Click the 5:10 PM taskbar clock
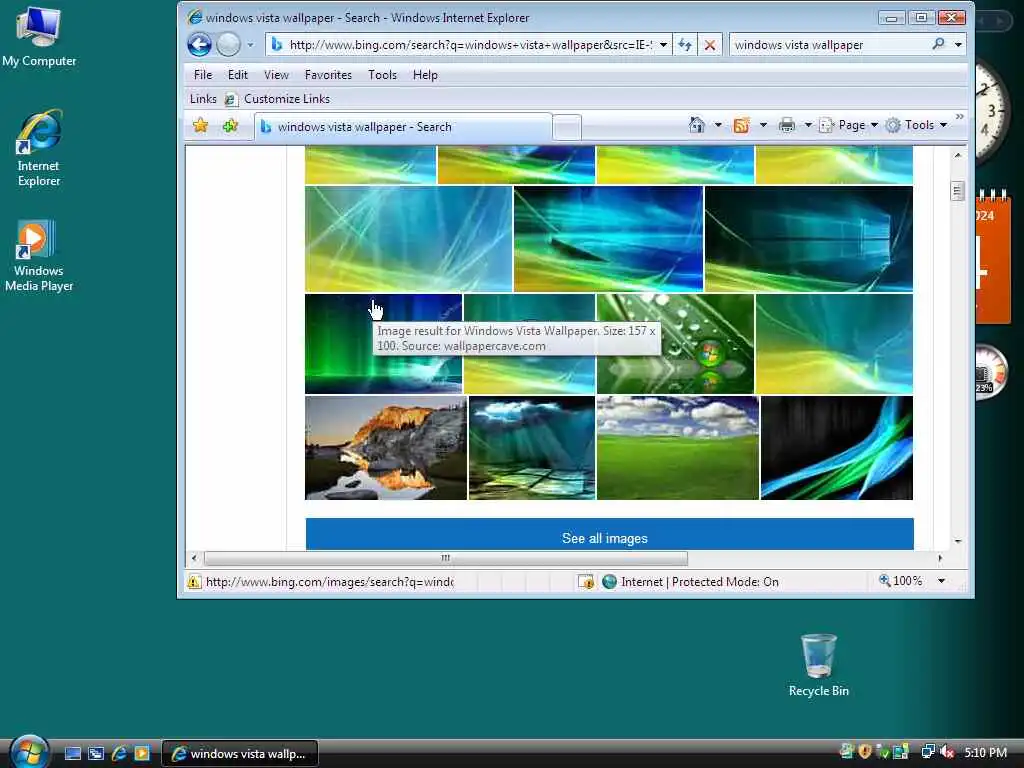The width and height of the screenshot is (1024, 768). click(985, 753)
